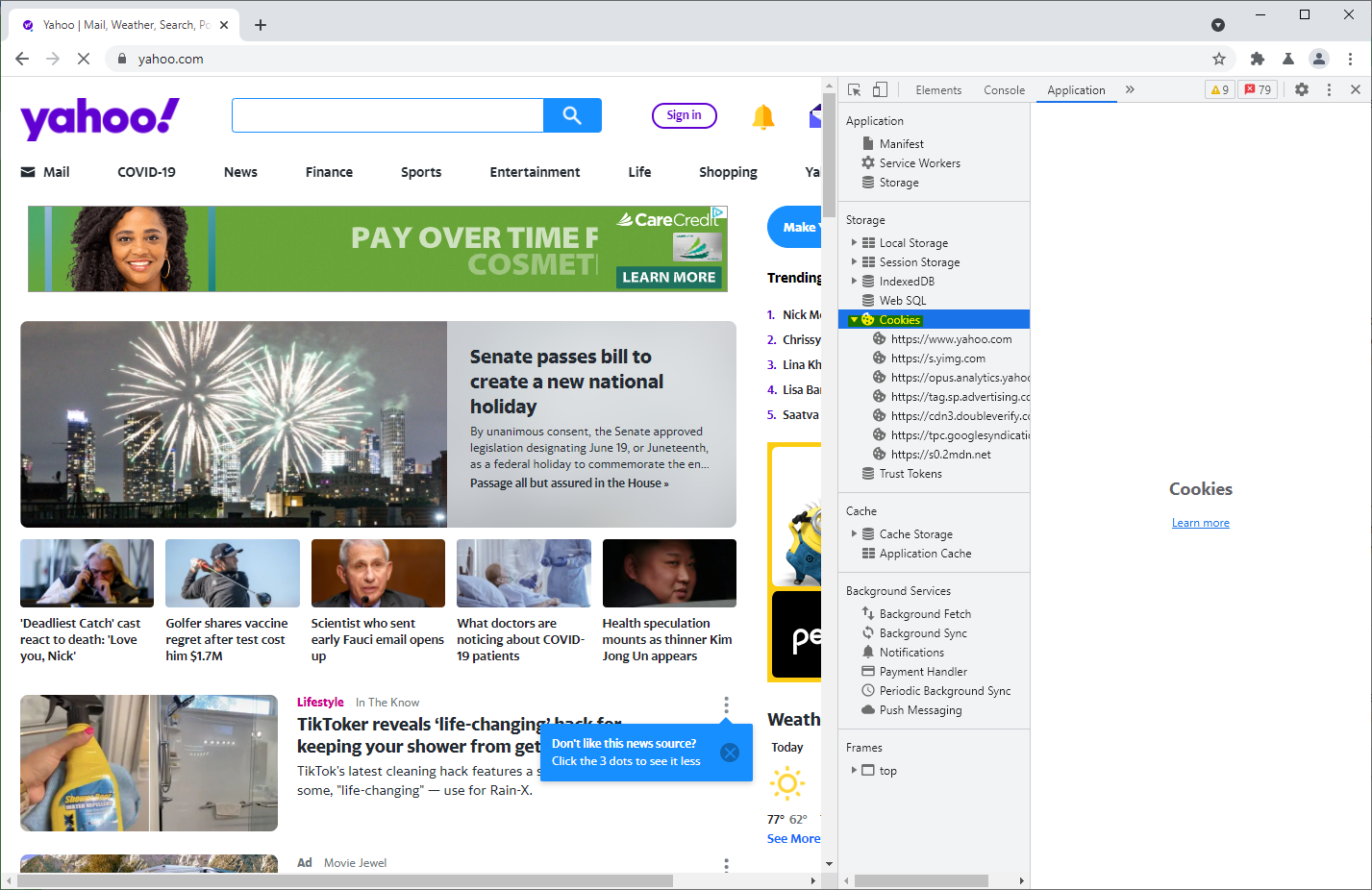Click the Chrome profile avatar icon

pyautogui.click(x=1319, y=59)
